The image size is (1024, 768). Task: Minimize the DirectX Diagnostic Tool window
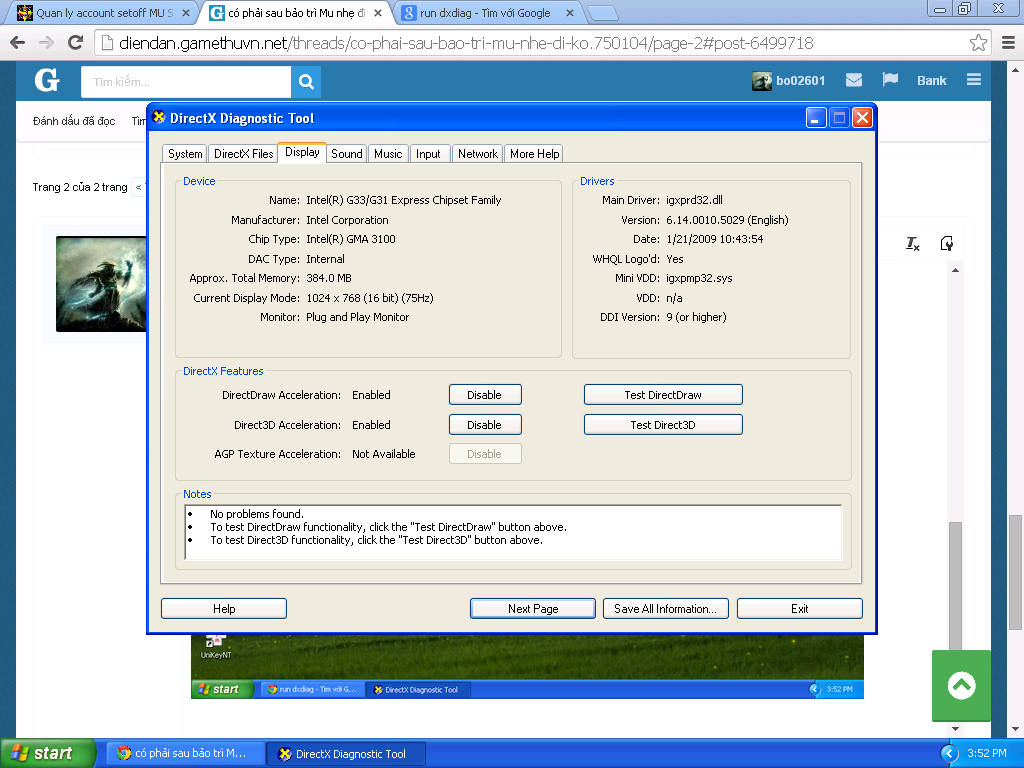click(x=816, y=118)
